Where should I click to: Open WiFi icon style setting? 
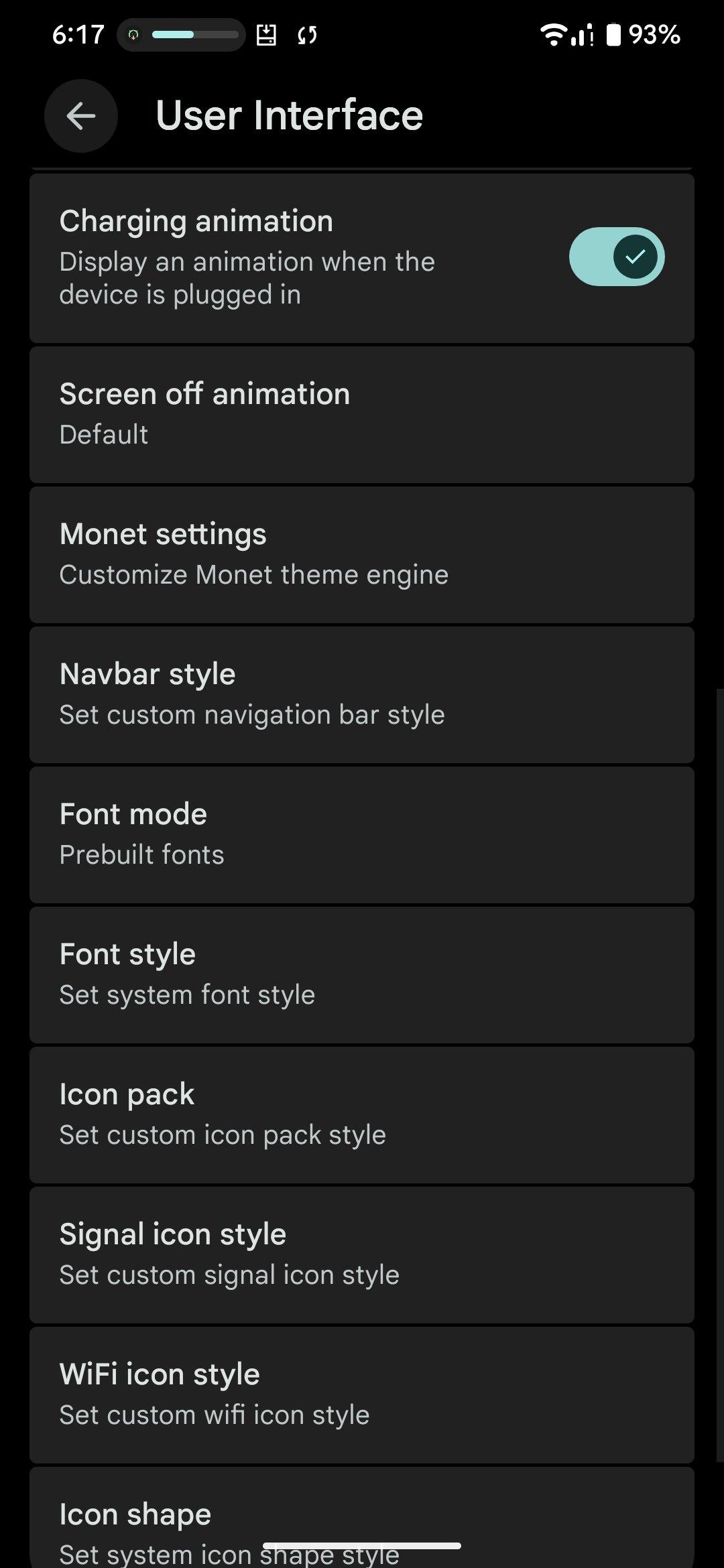(362, 1395)
